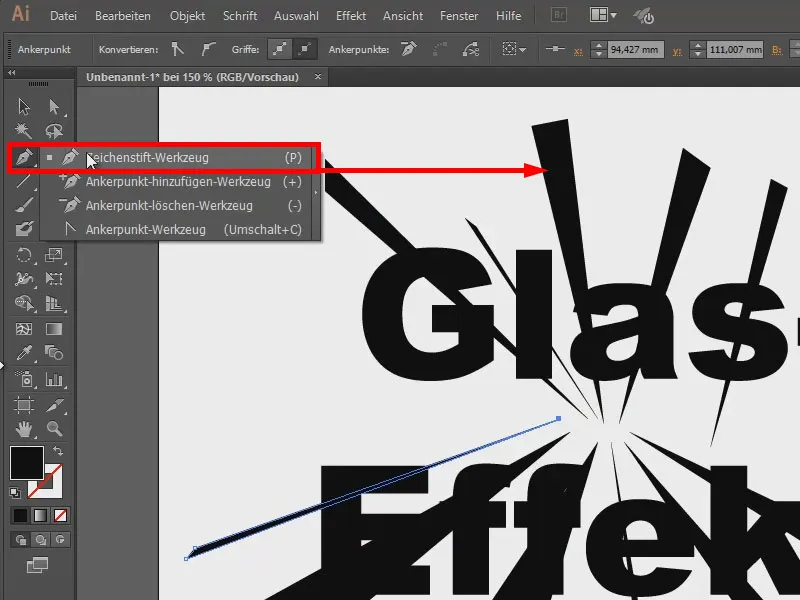The width and height of the screenshot is (800, 600).
Task: Select the Symbol Sprayer tool
Action: click(23, 379)
